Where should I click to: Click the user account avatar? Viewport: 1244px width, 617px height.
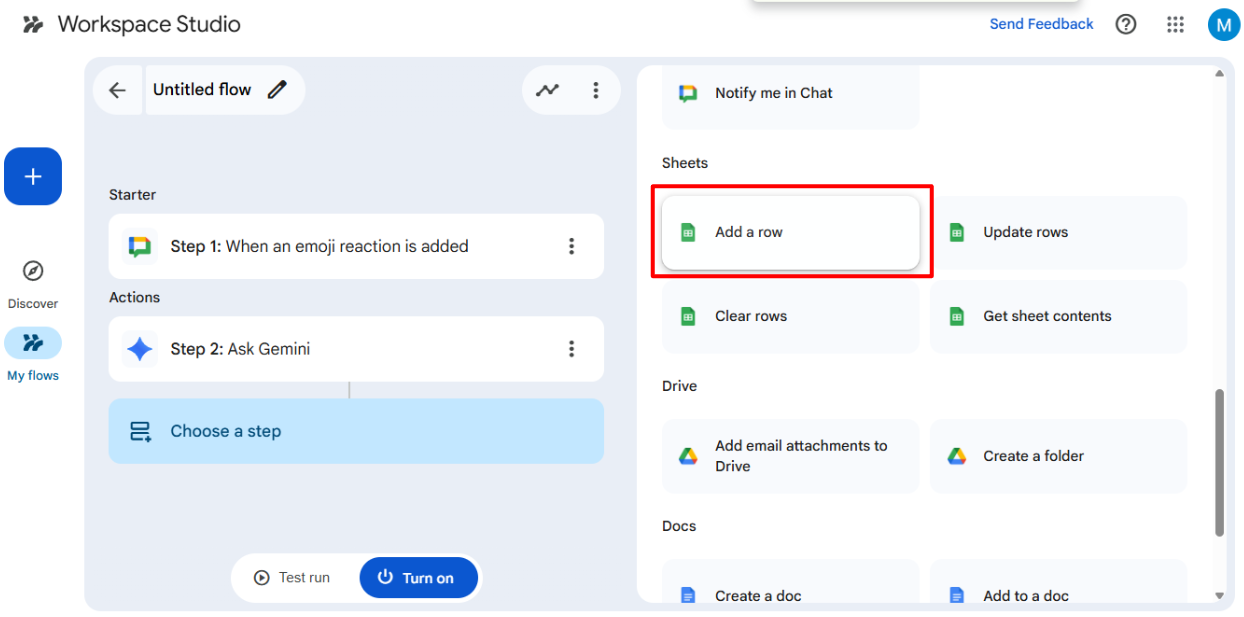coord(1223,24)
